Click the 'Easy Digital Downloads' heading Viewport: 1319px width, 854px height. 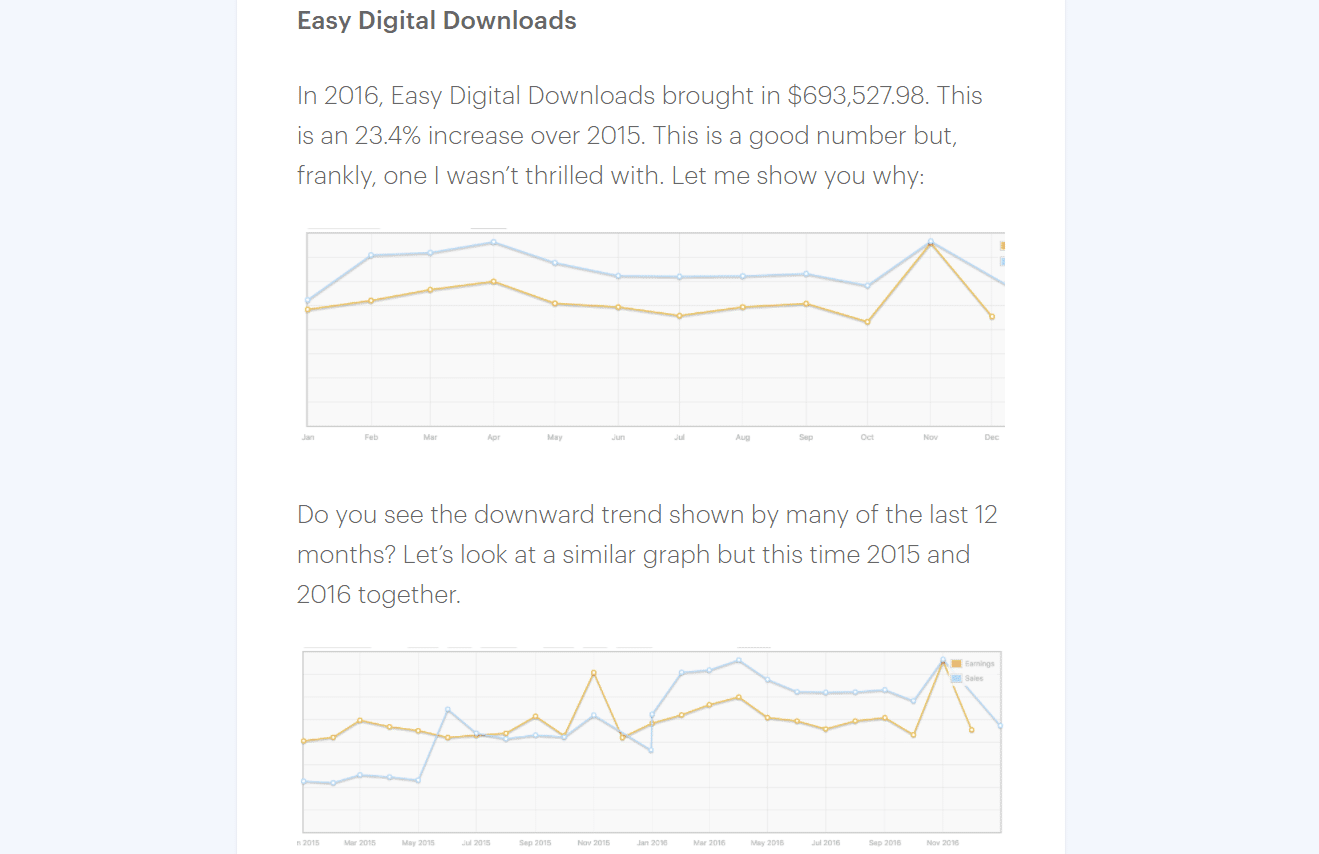(437, 20)
